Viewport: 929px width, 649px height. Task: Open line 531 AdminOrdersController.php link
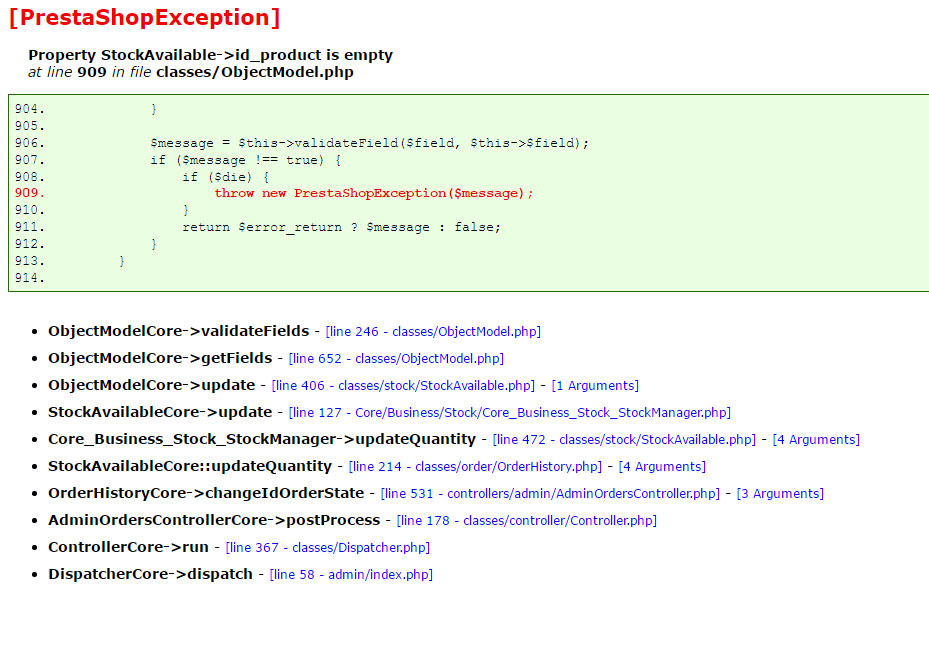tap(550, 493)
